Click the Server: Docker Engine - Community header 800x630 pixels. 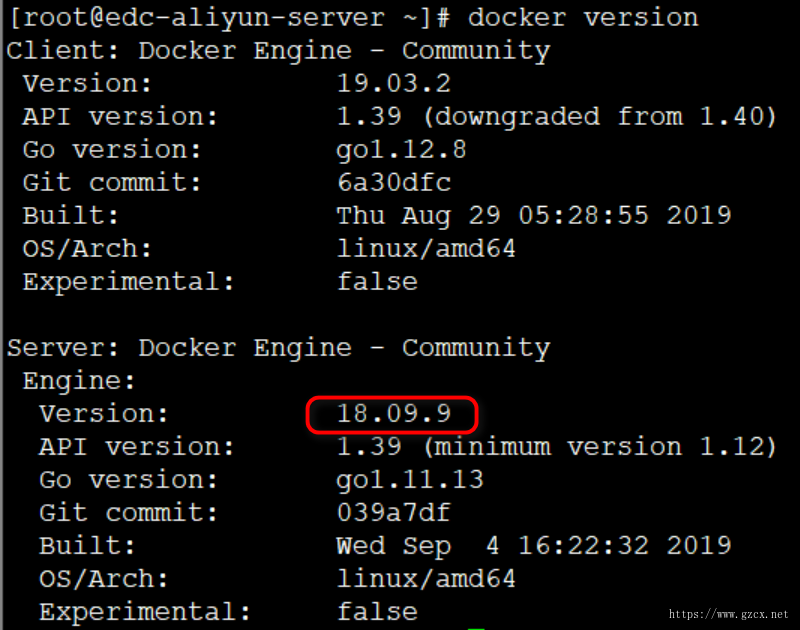[x=278, y=348]
